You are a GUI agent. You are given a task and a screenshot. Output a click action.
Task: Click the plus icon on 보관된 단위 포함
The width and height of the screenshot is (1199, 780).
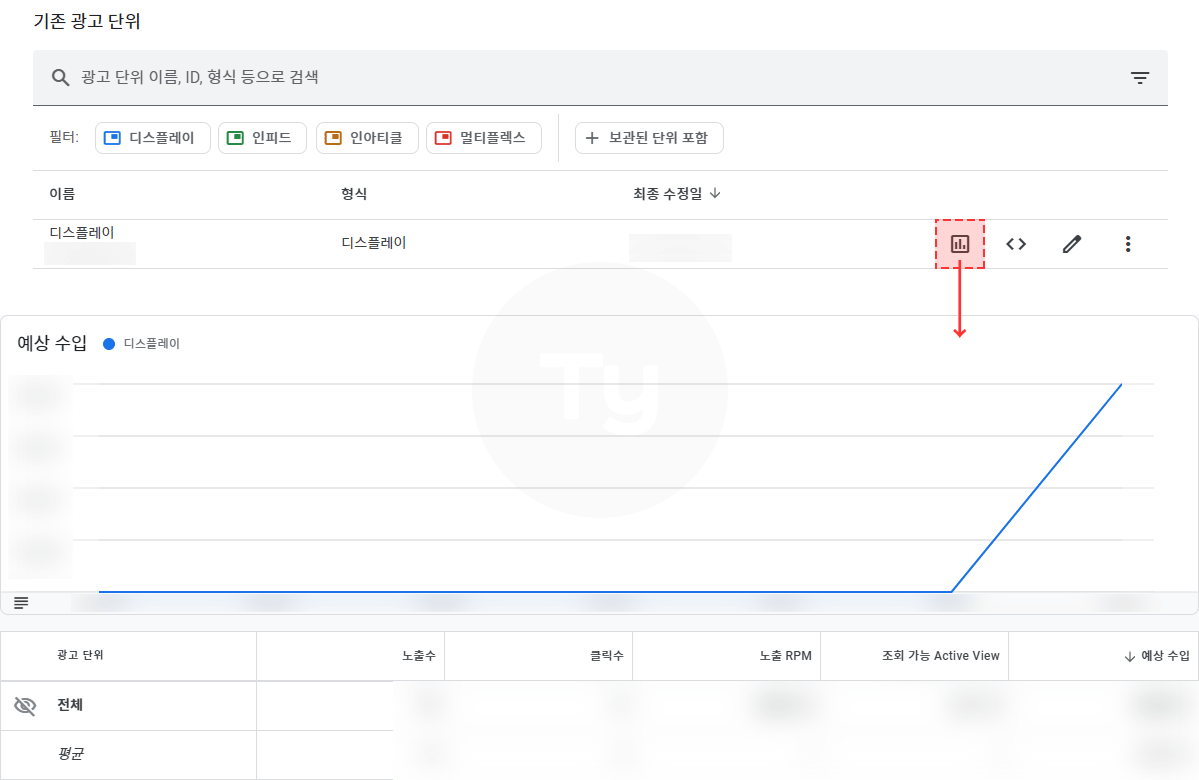[590, 138]
